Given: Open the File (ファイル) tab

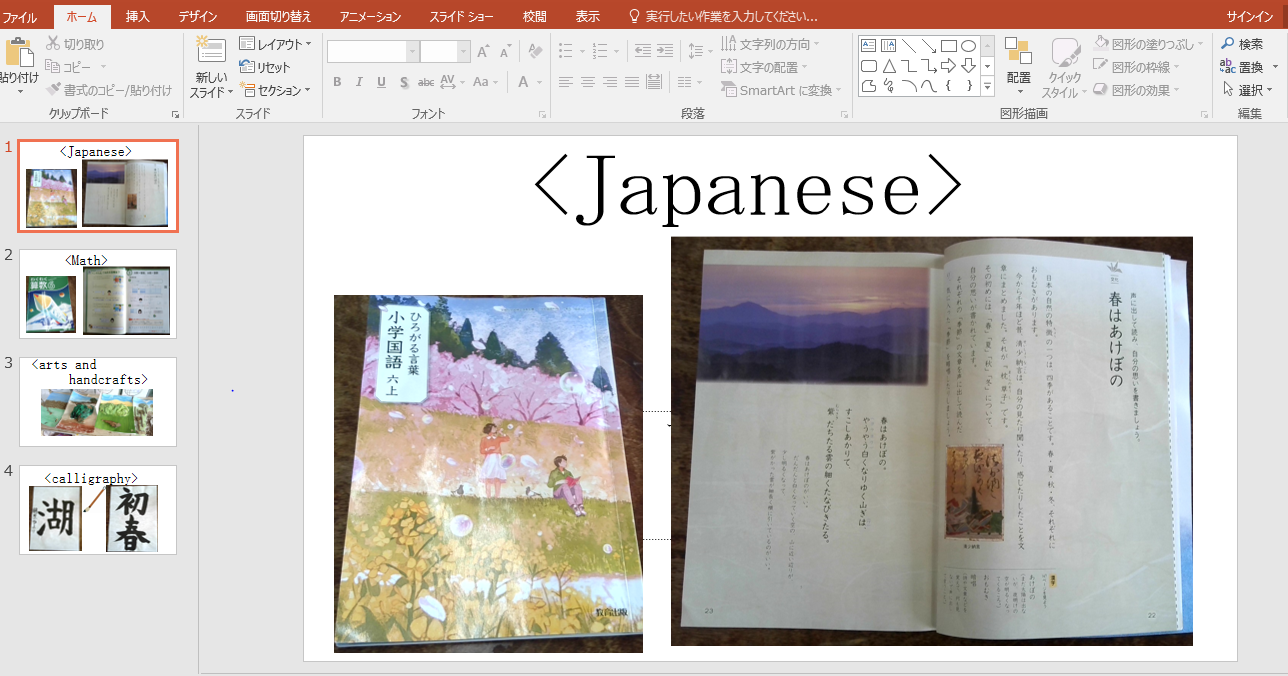Looking at the screenshot, I should pos(20,17).
